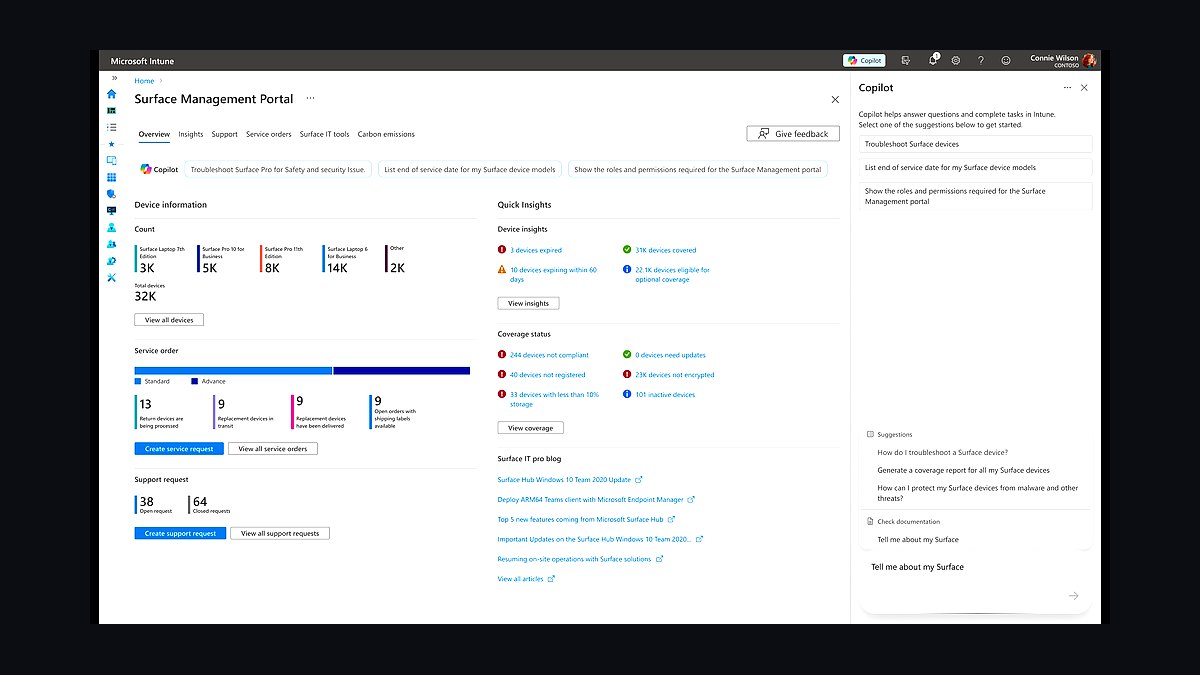Open the View all articles link
The image size is (1200, 675).
521,579
